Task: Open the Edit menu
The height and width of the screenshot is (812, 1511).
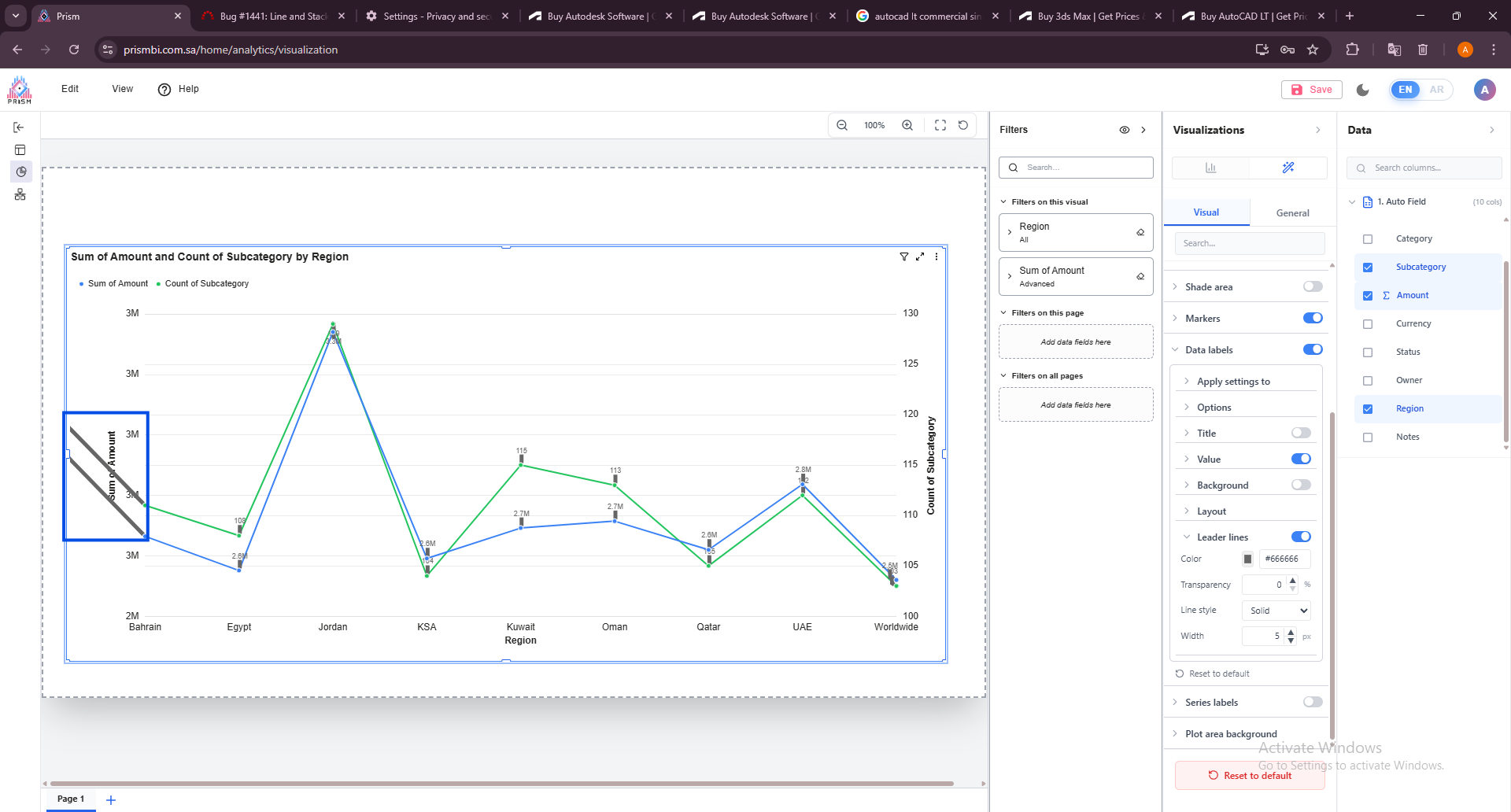Action: coord(70,89)
